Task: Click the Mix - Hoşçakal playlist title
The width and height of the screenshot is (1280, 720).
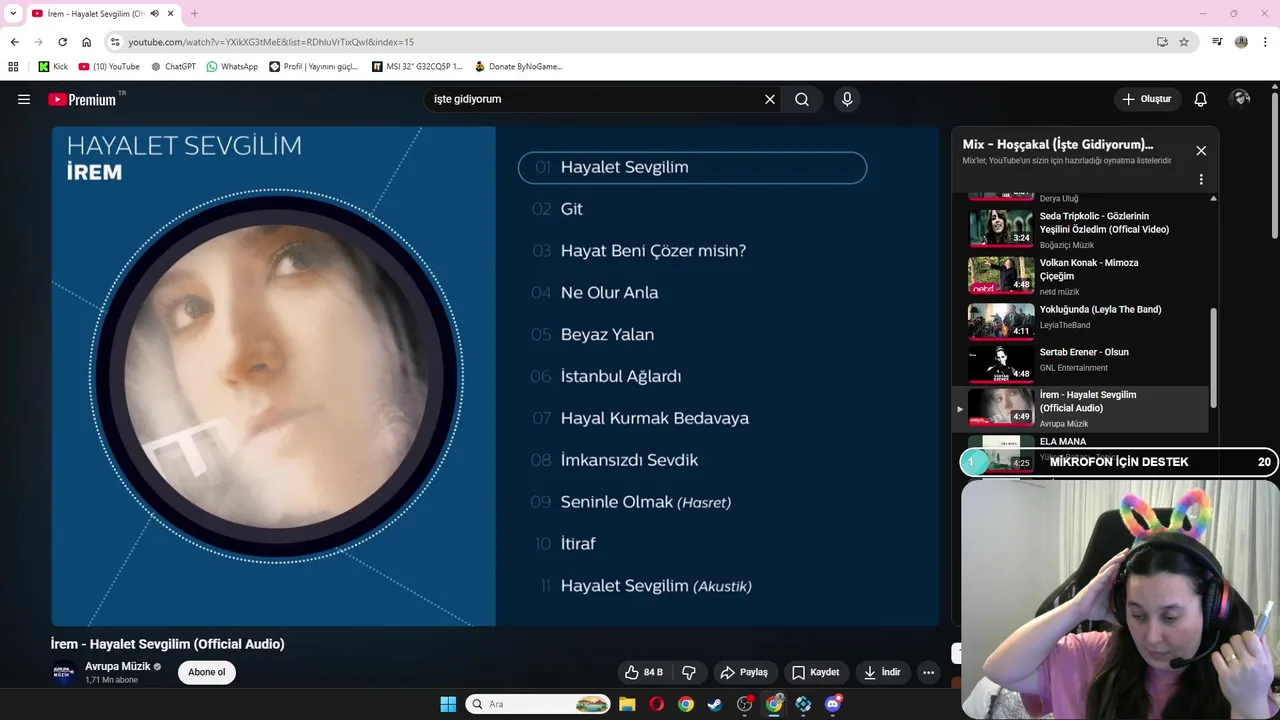Action: [x=1058, y=145]
